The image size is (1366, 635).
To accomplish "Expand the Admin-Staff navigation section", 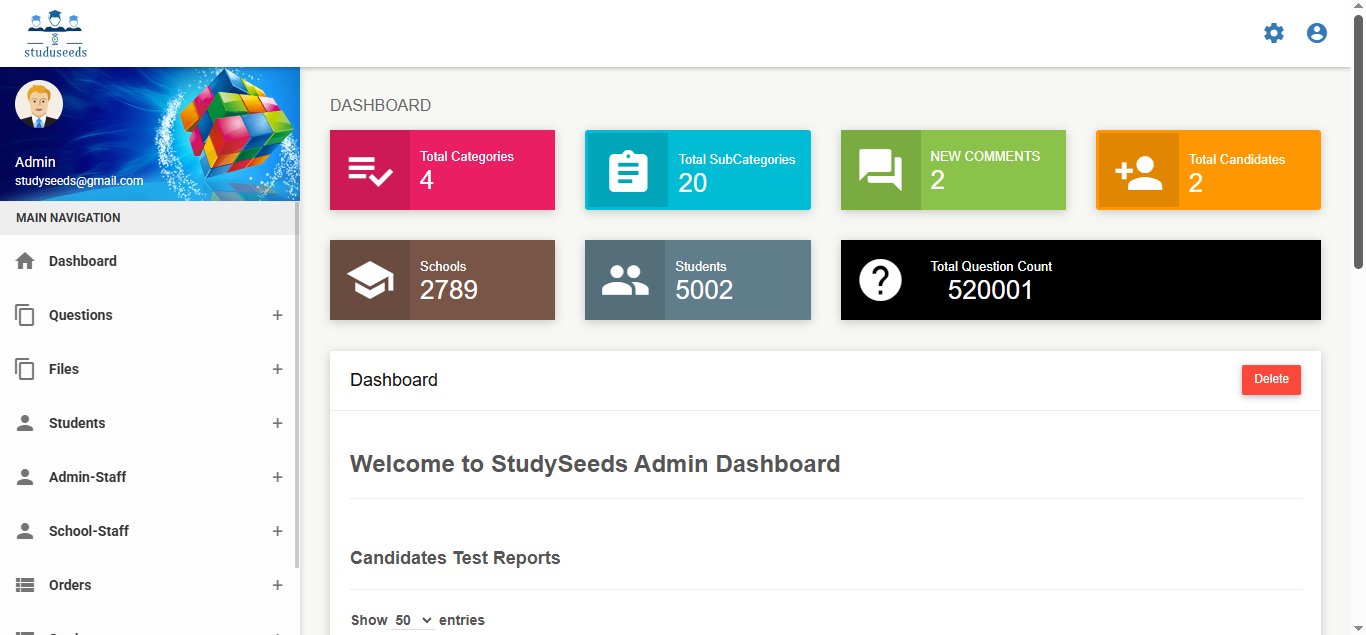I will [277, 477].
